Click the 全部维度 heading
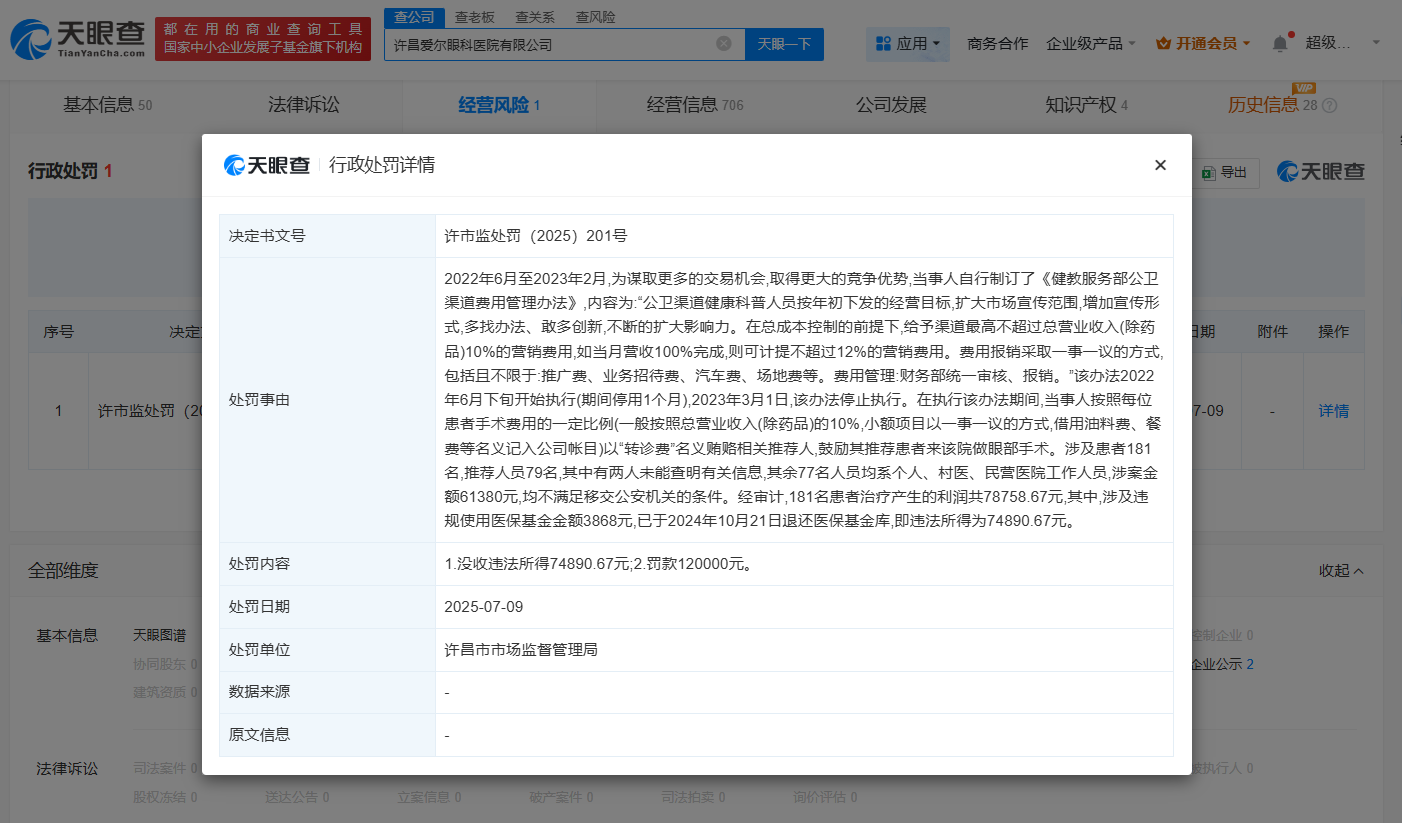The width and height of the screenshot is (1402, 823). [x=63, y=571]
